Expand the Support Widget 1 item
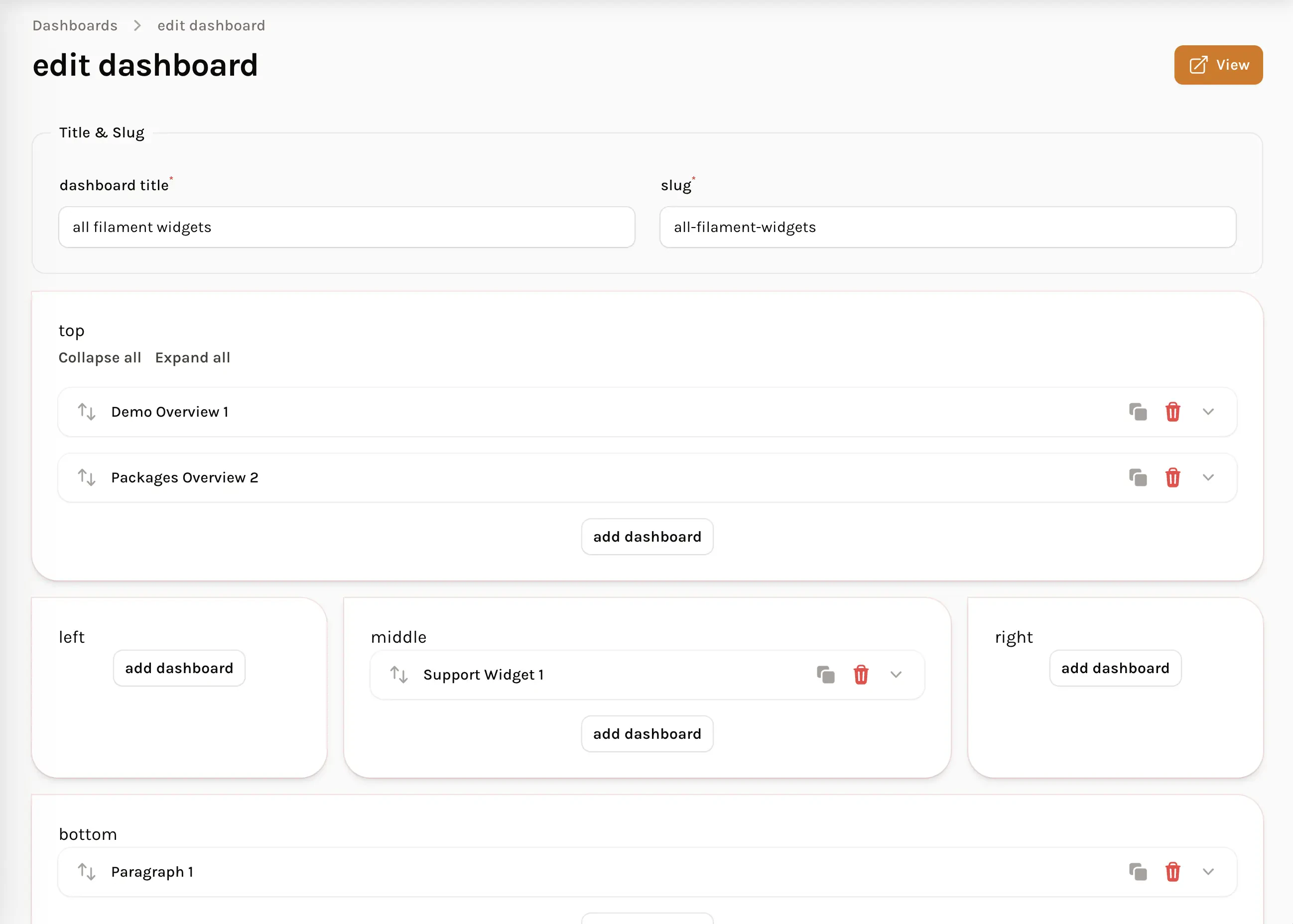The height and width of the screenshot is (924, 1293). [896, 675]
